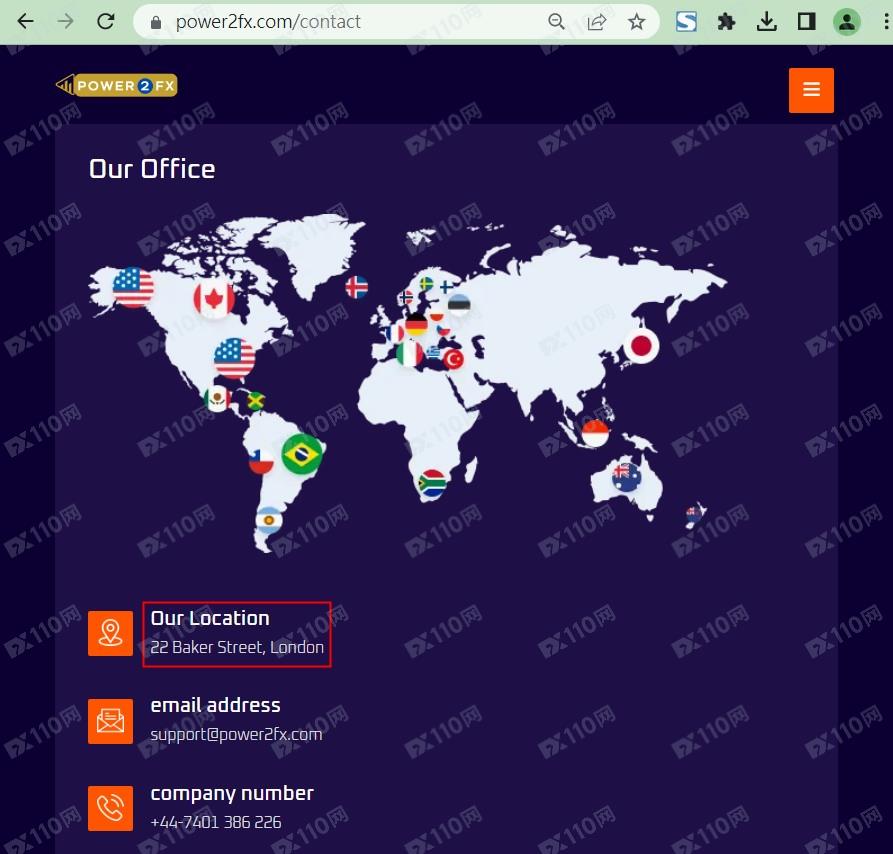Select the South Africa flag marker
Viewport: 893px width, 854px height.
click(x=432, y=483)
